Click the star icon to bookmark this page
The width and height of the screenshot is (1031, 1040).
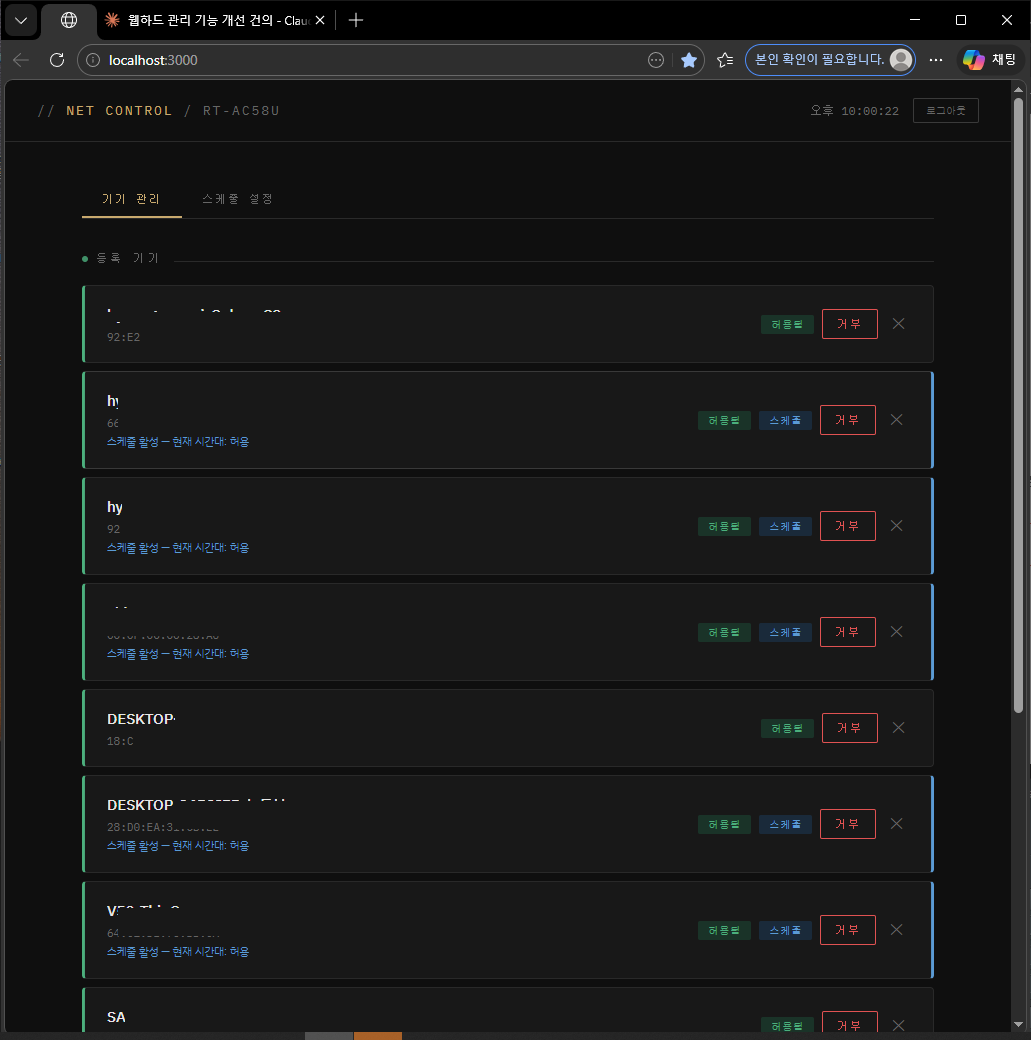(x=689, y=60)
